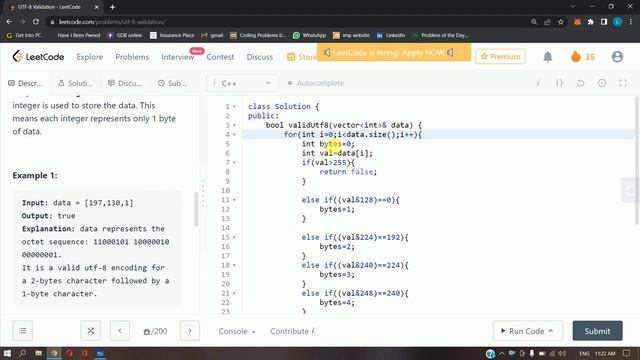
Task: Collapse for loop fold line 4
Action: pyautogui.click(x=234, y=135)
